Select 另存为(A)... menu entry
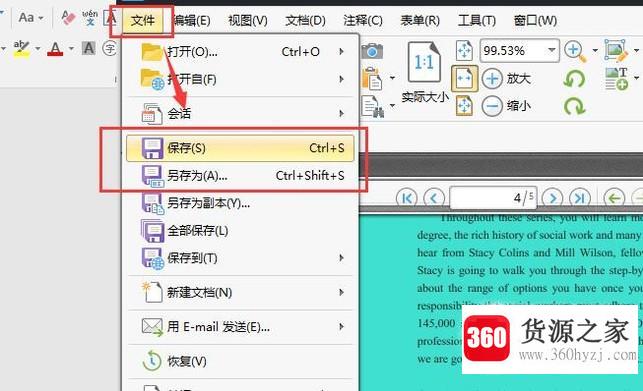643x391 pixels. click(x=240, y=176)
